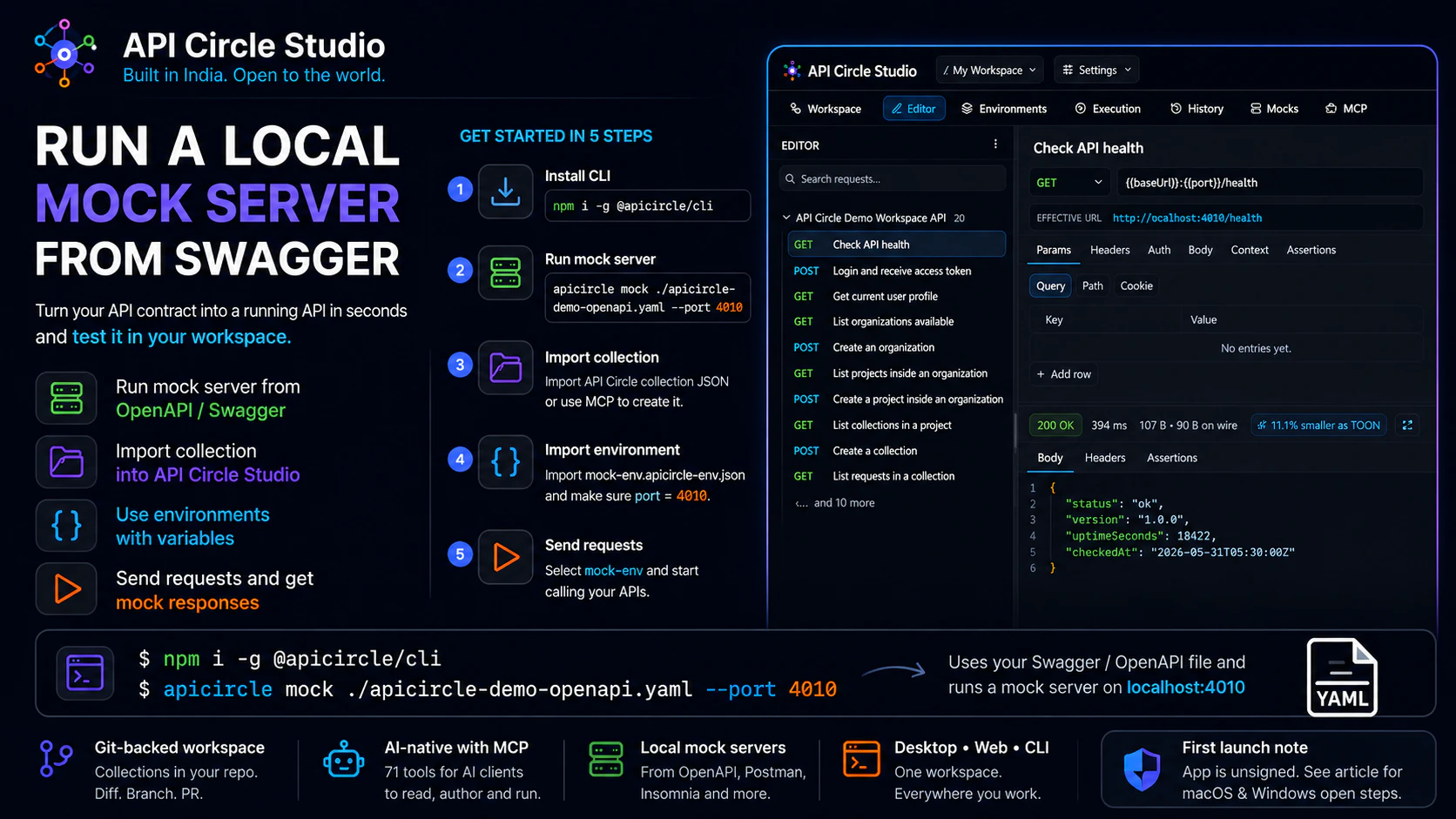The height and width of the screenshot is (819, 1456).
Task: Collapse the API Circle Demo Workspace API tree
Action: point(786,218)
